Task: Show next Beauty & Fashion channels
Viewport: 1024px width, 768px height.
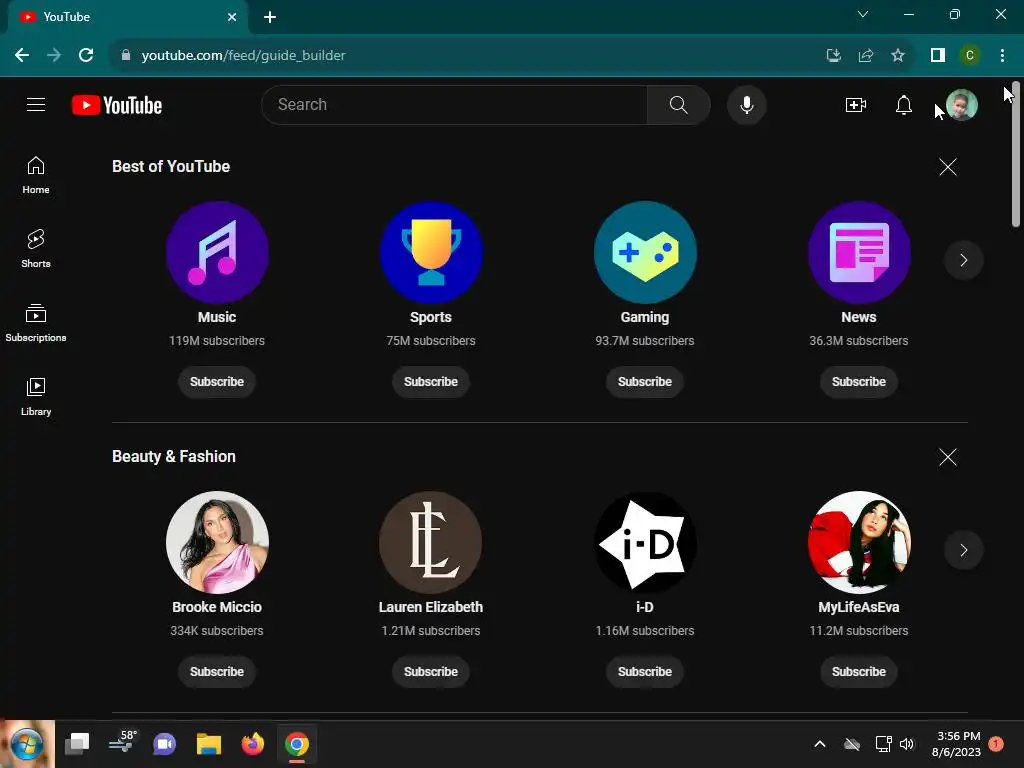Action: [x=963, y=550]
